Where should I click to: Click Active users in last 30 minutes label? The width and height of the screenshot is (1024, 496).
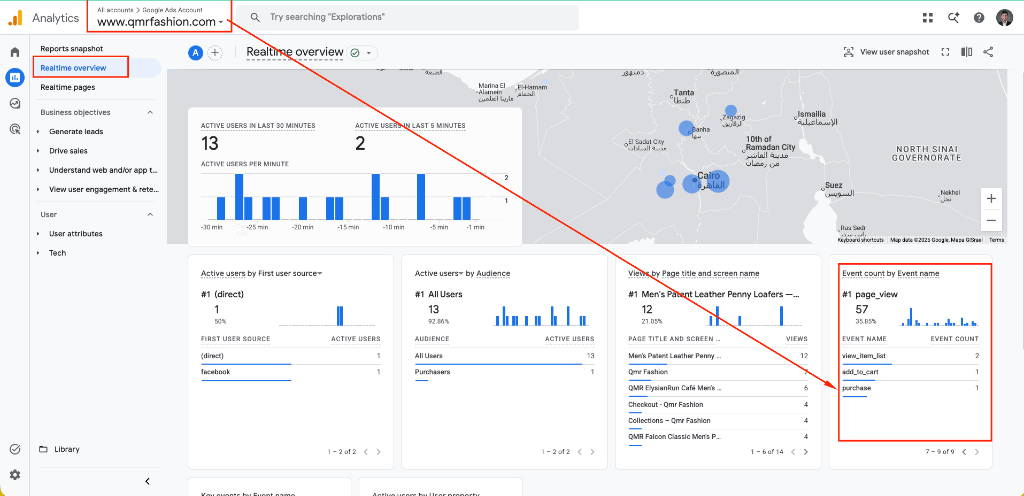[x=258, y=125]
